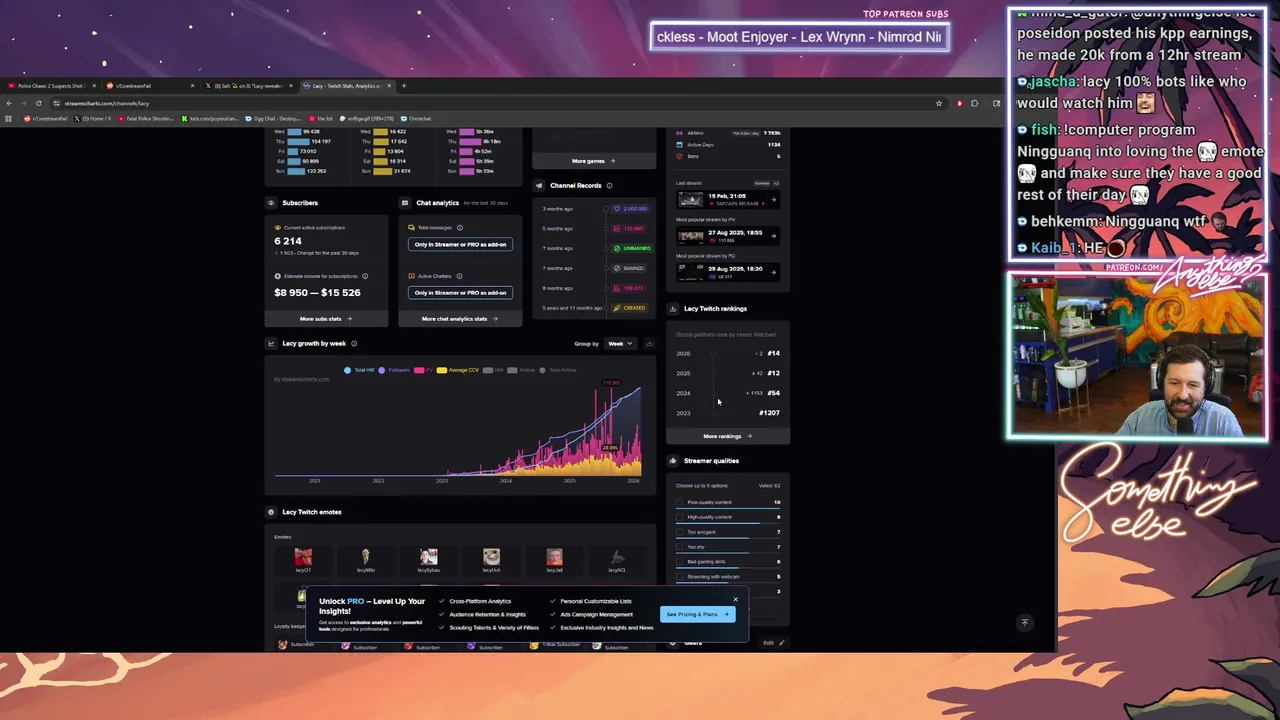Check the Bad gaming skills option
The image size is (1280, 720).
point(680,562)
